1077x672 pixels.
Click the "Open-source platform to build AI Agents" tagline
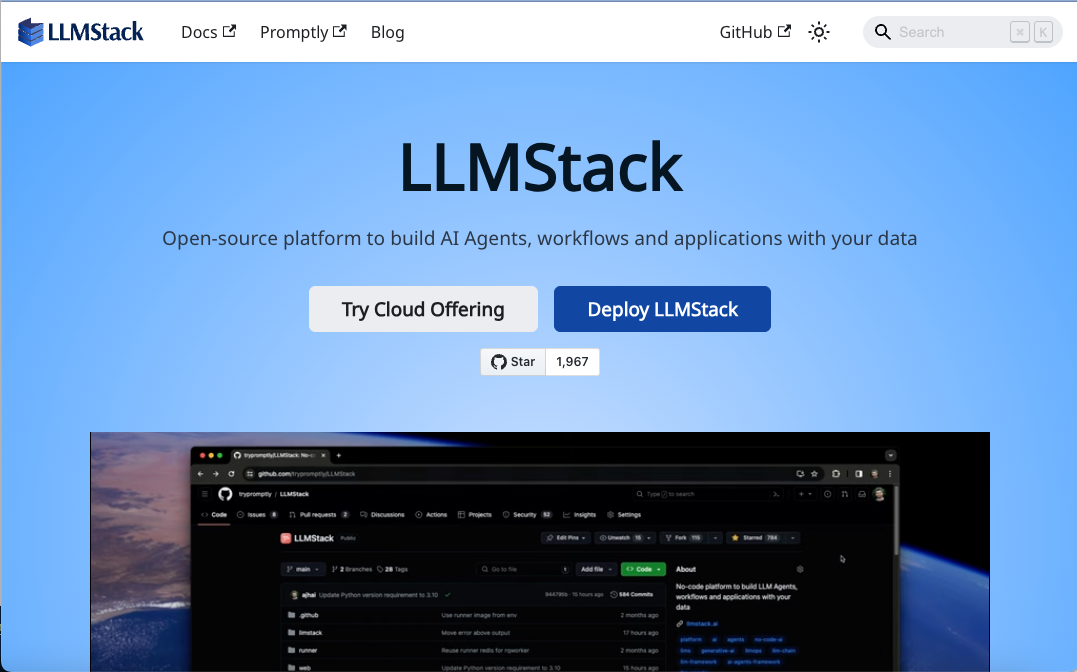539,238
